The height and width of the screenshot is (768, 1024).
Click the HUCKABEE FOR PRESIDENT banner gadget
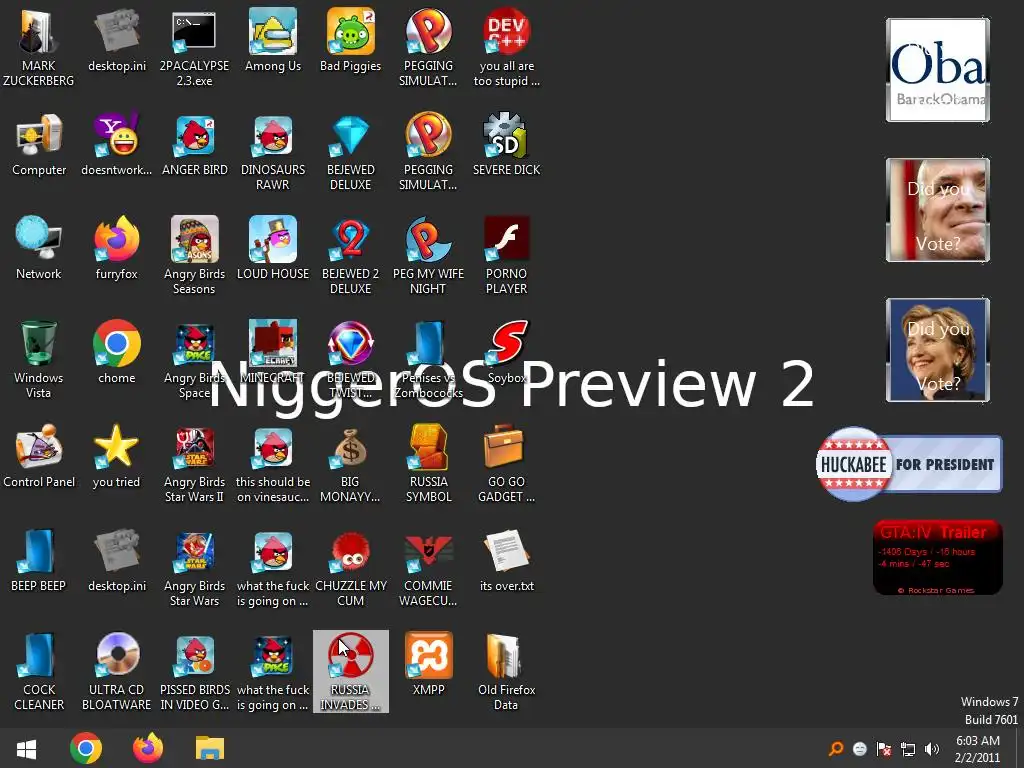[909, 464]
